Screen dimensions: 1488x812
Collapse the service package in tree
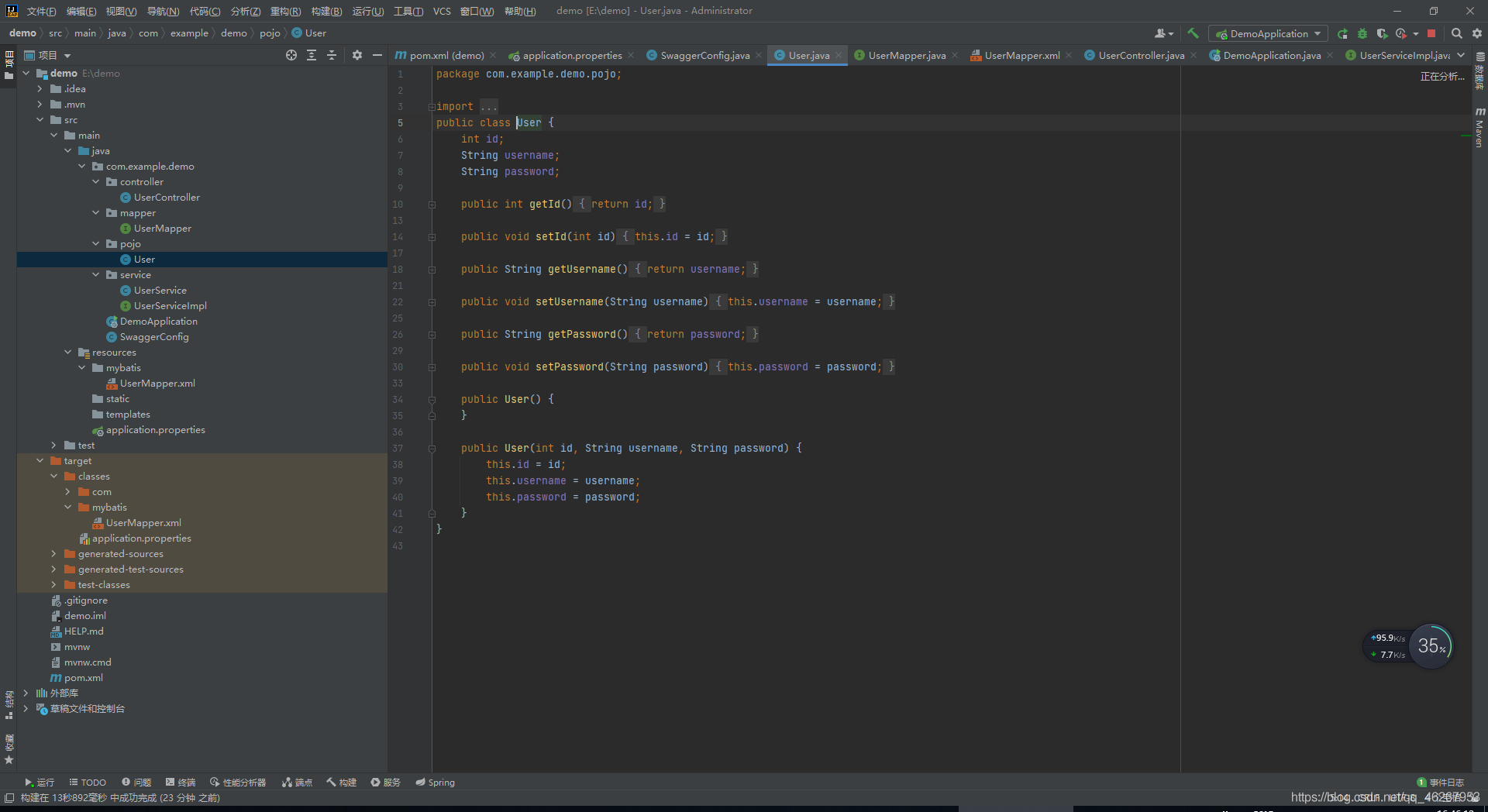pos(95,275)
